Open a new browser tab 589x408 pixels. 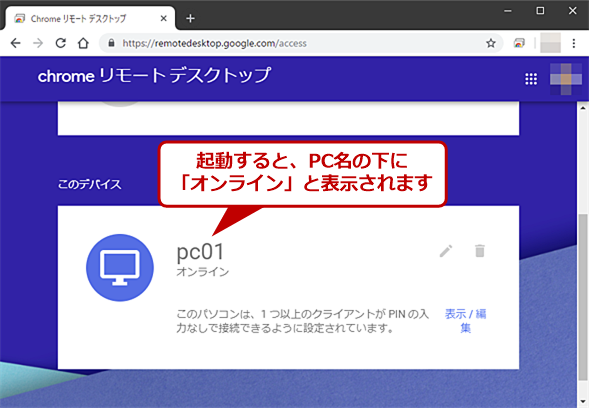(190, 18)
